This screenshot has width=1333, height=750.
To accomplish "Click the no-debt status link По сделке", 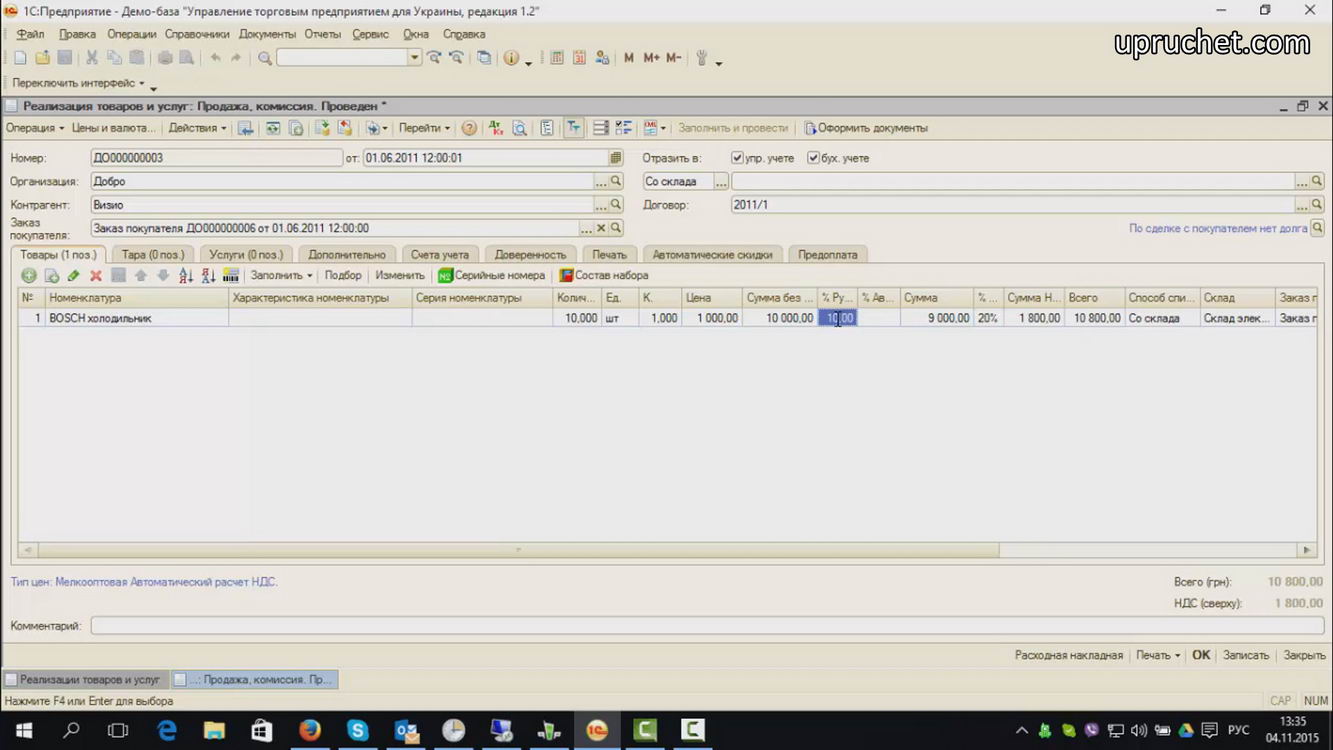I will 1218,228.
